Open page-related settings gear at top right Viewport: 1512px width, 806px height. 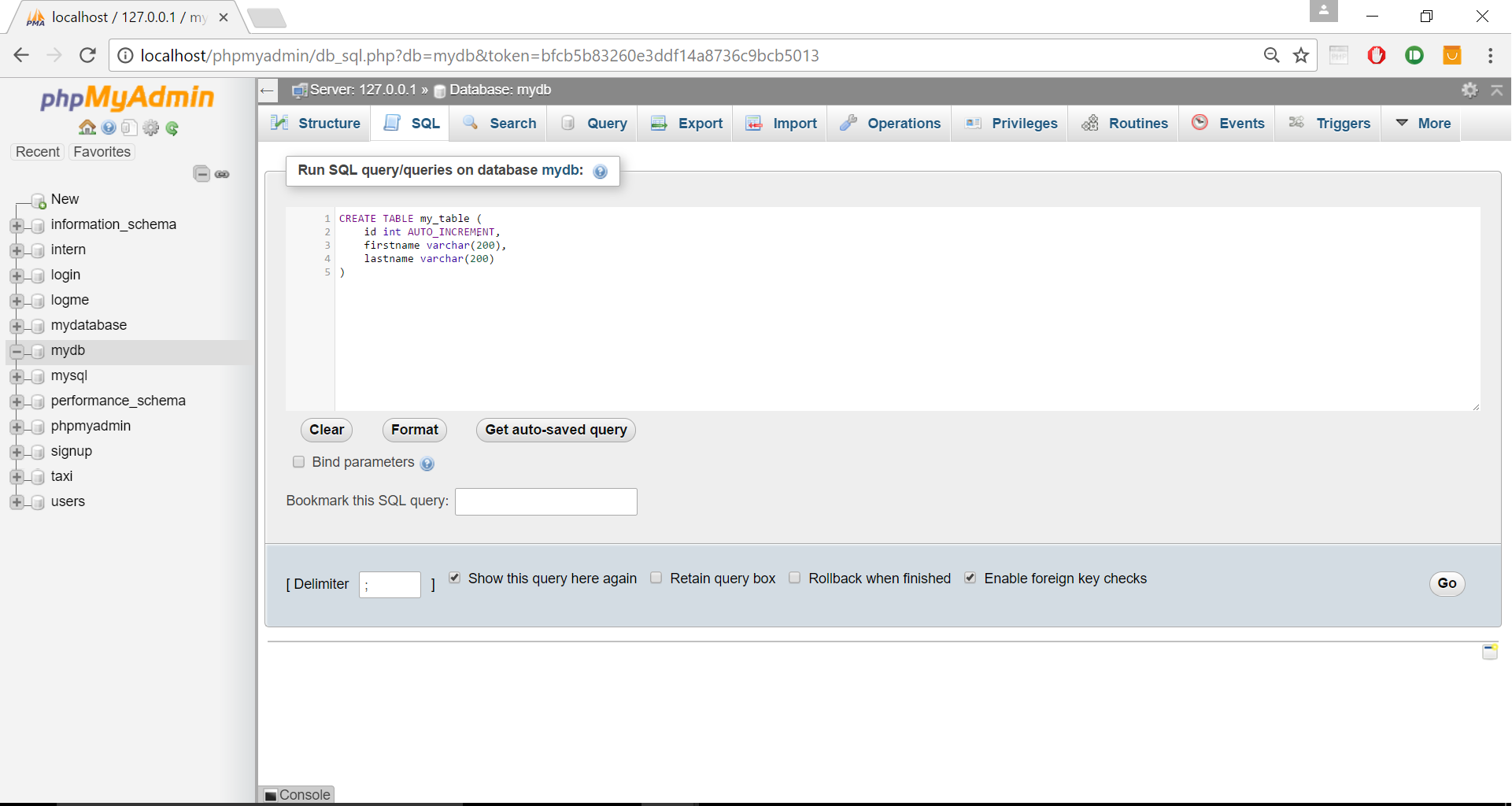point(1469,90)
